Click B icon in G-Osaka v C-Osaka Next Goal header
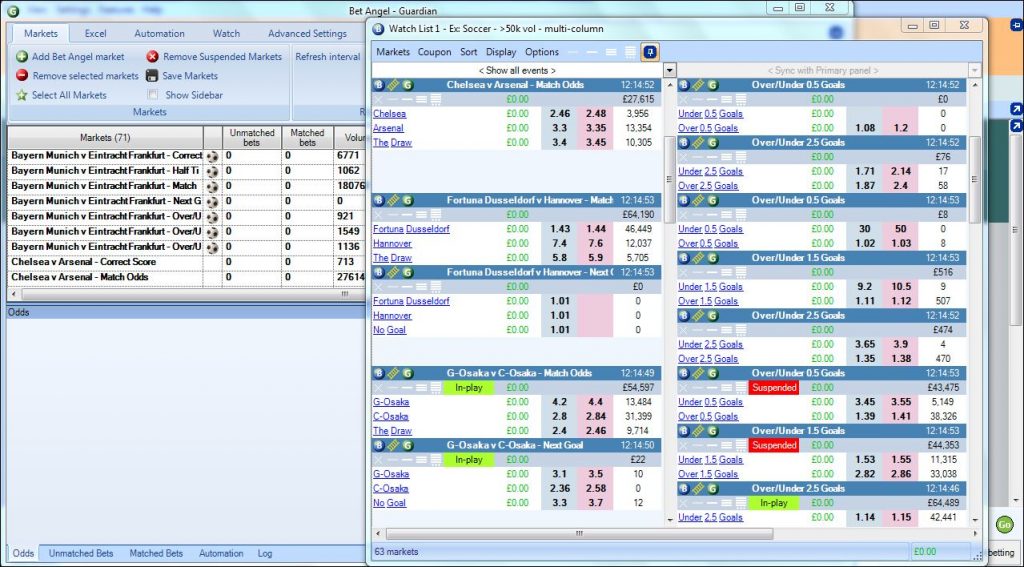The height and width of the screenshot is (567, 1024). coord(378,445)
